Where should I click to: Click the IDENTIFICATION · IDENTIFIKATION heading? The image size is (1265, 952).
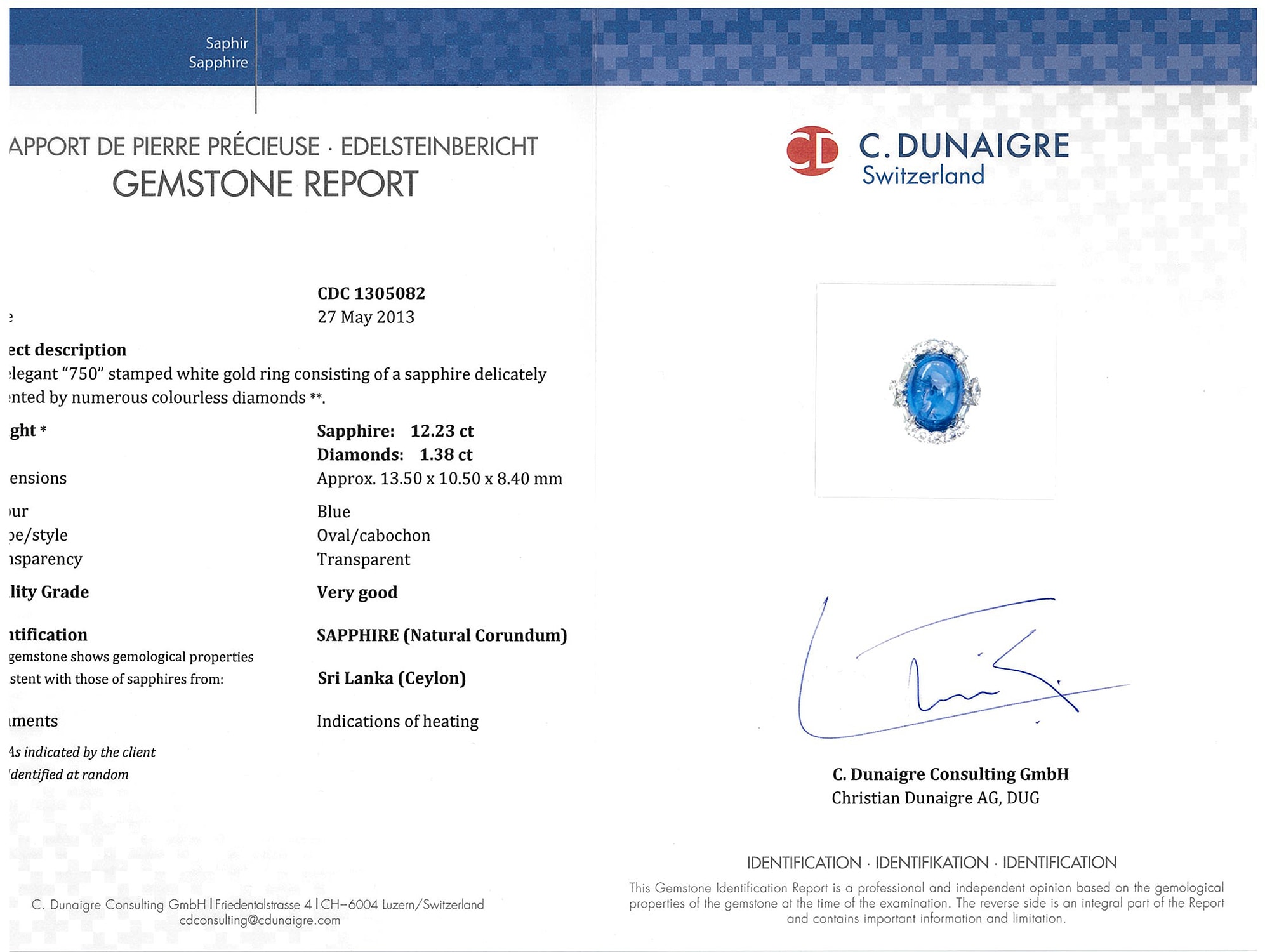(x=931, y=863)
